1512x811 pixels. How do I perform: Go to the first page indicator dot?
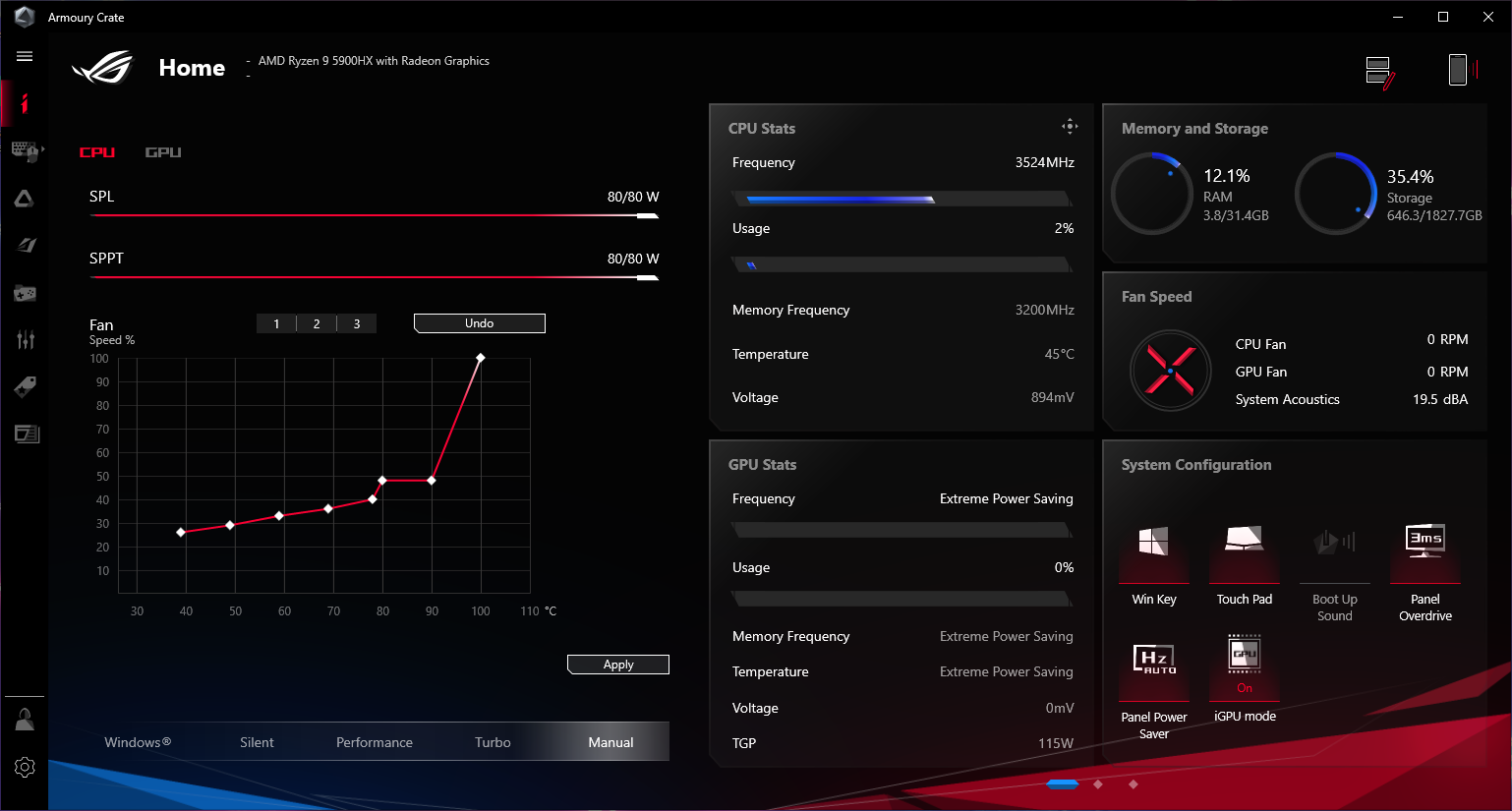[1063, 784]
